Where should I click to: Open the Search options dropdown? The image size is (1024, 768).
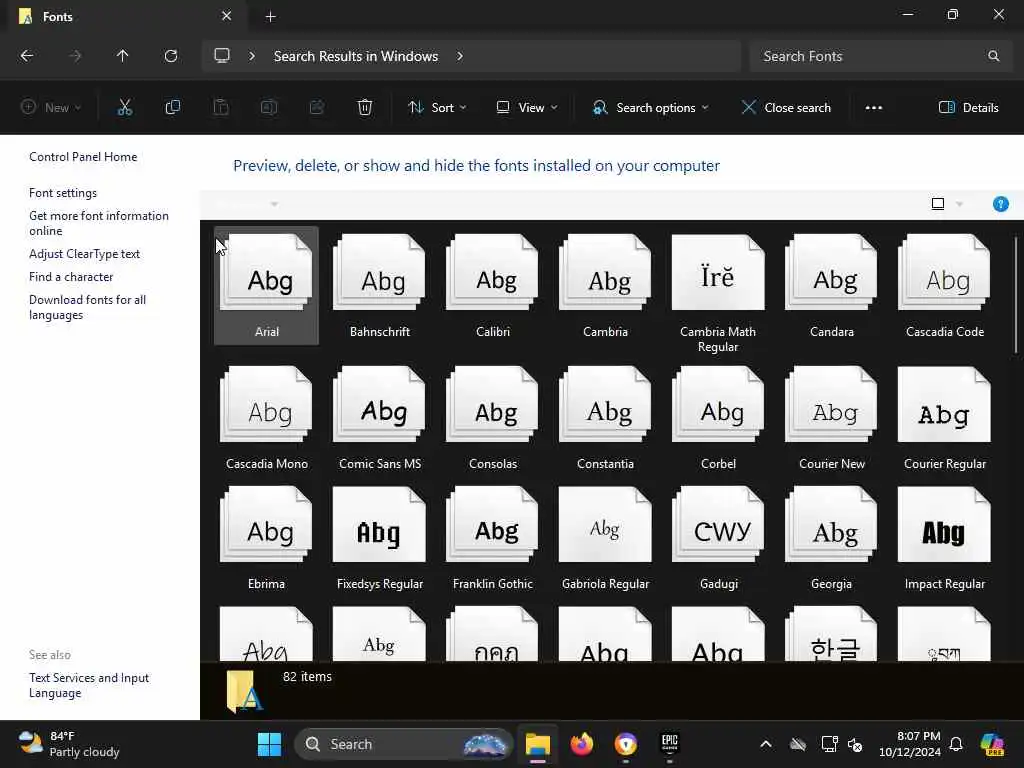click(650, 108)
